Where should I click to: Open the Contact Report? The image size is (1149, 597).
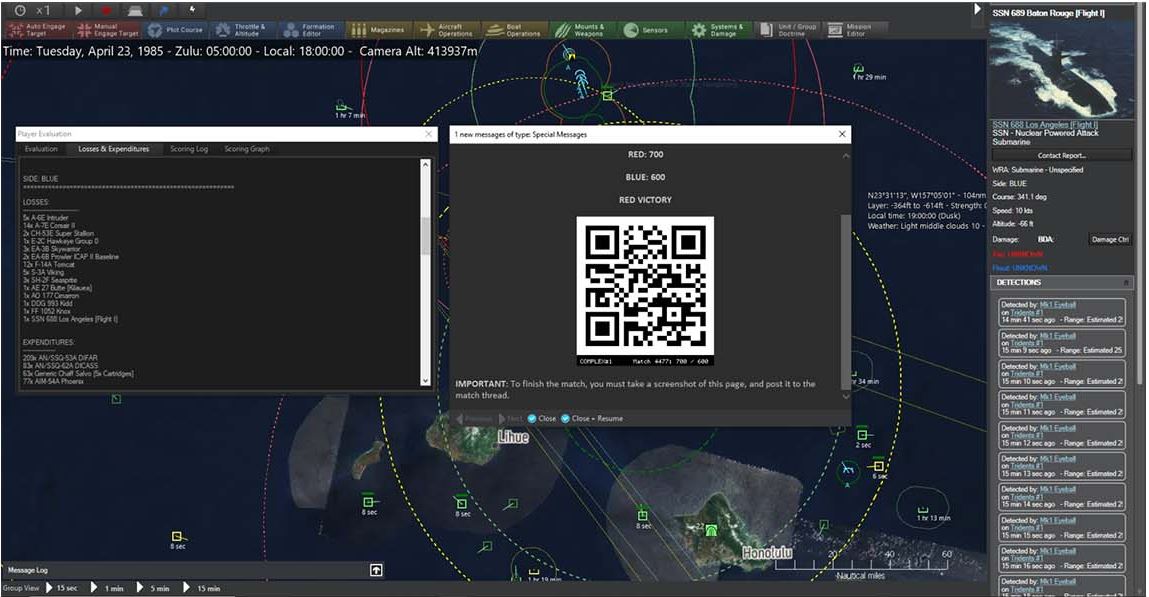point(1061,155)
